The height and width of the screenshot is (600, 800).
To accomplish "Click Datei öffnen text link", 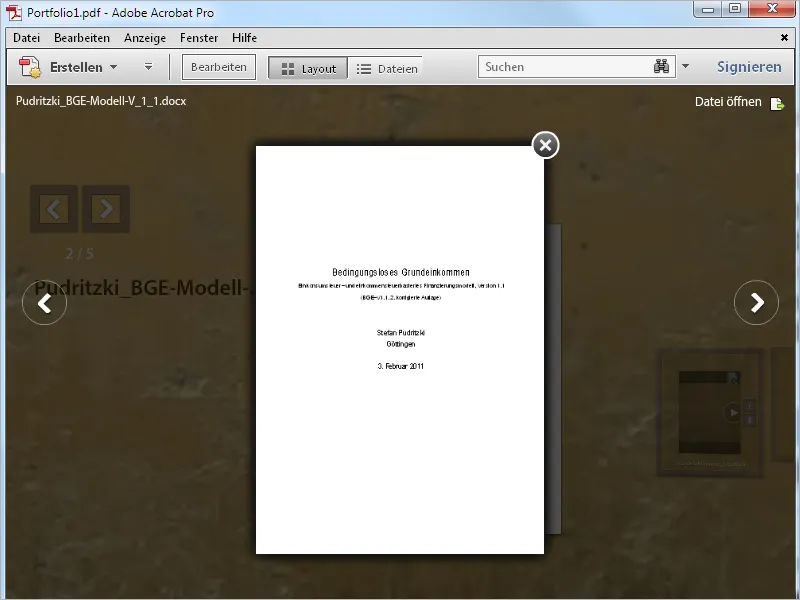I will tap(728, 102).
